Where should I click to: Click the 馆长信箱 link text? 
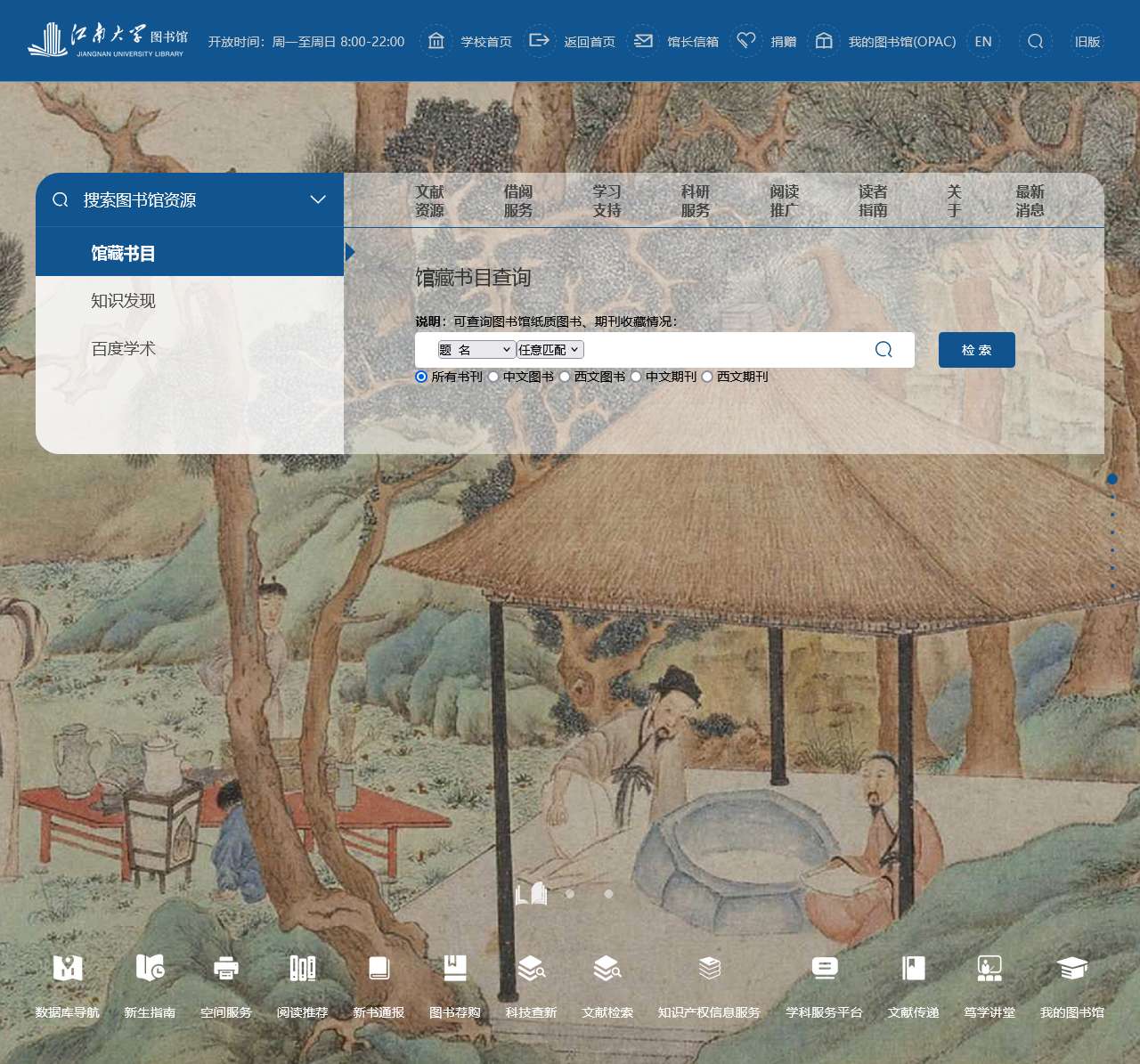[693, 42]
